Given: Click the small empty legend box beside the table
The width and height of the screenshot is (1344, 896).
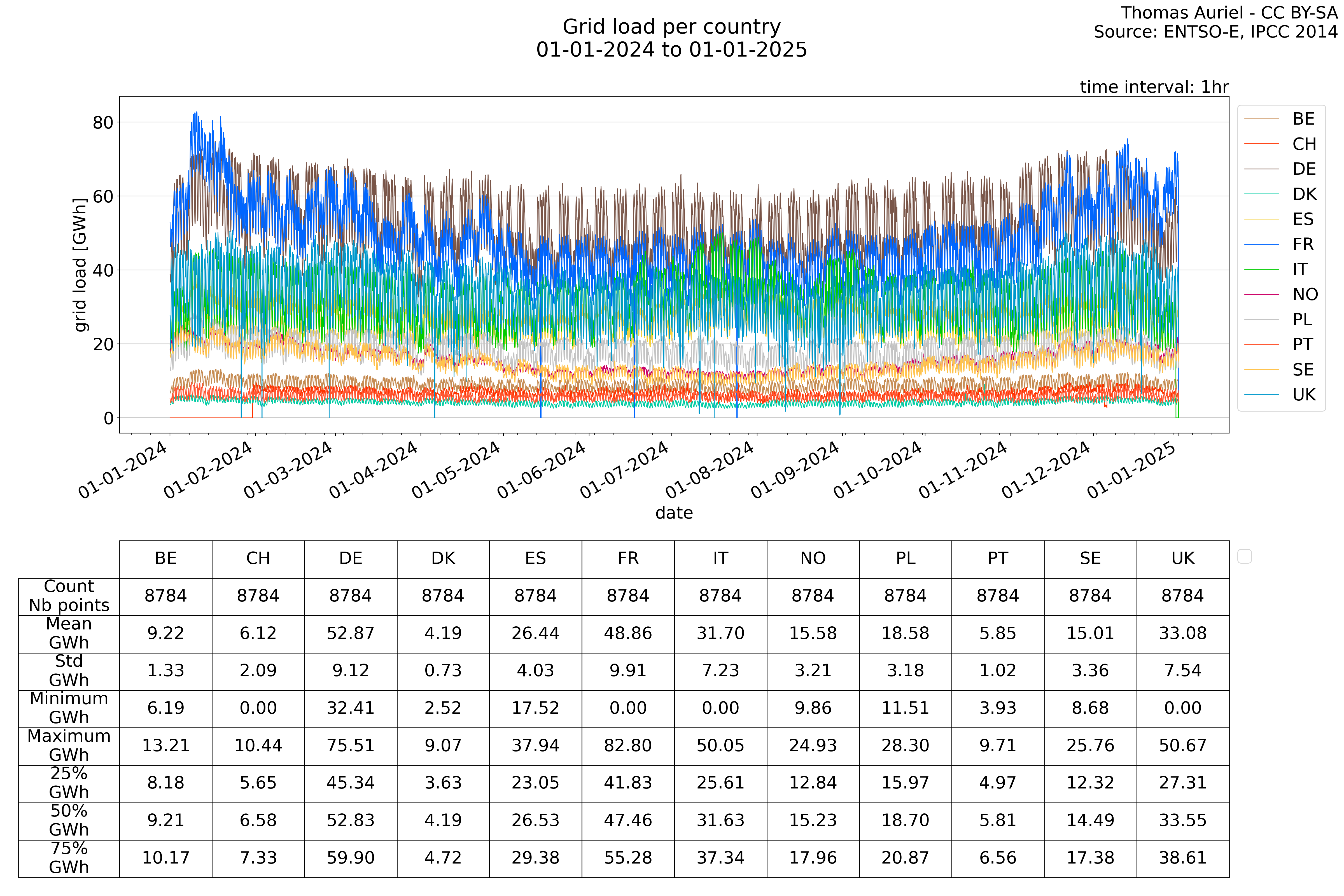Looking at the screenshot, I should 1244,556.
